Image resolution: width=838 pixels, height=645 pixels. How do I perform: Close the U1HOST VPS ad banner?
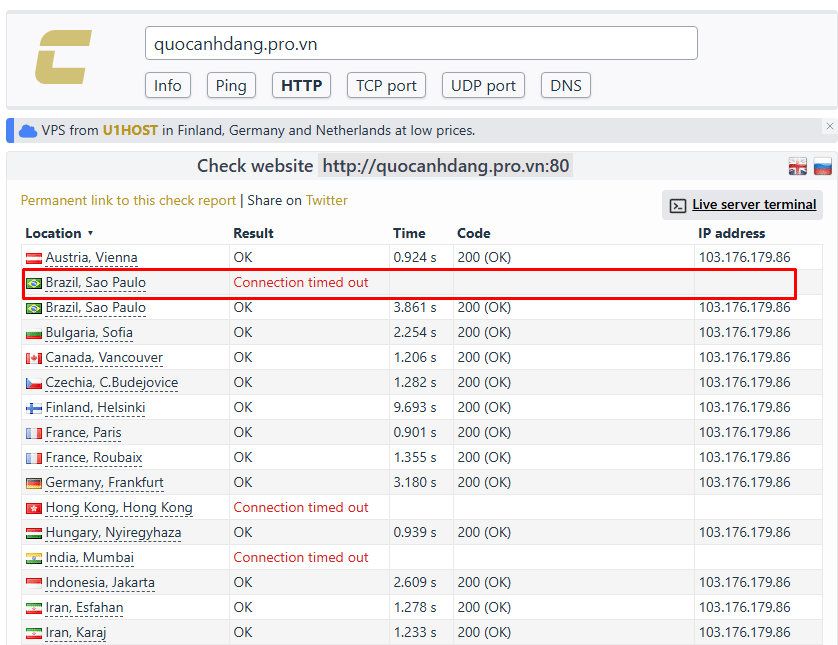[829, 126]
